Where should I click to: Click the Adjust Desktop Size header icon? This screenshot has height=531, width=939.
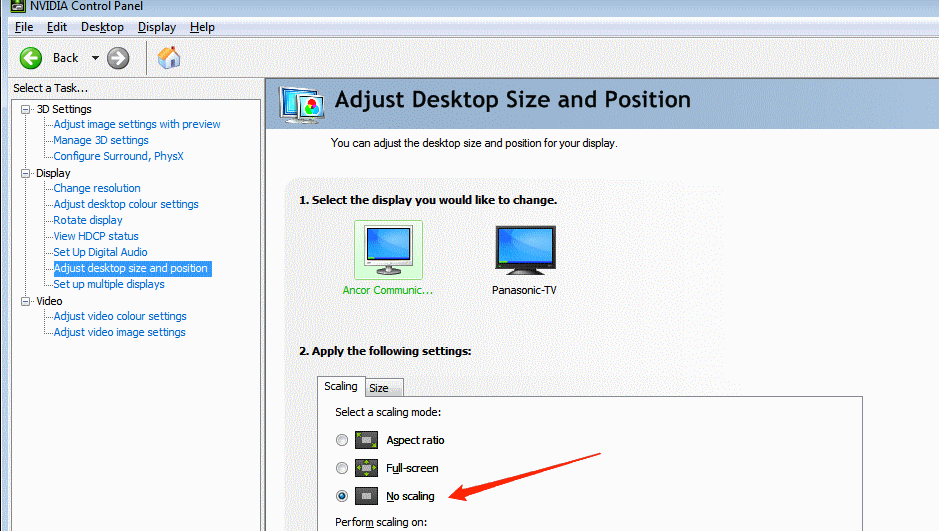302,105
